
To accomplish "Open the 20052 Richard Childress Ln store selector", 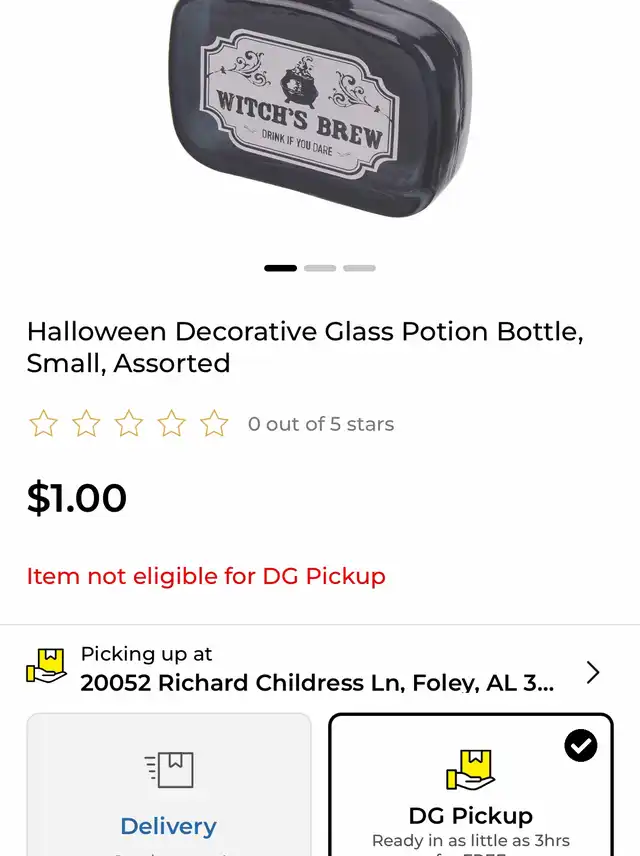I will [x=315, y=682].
